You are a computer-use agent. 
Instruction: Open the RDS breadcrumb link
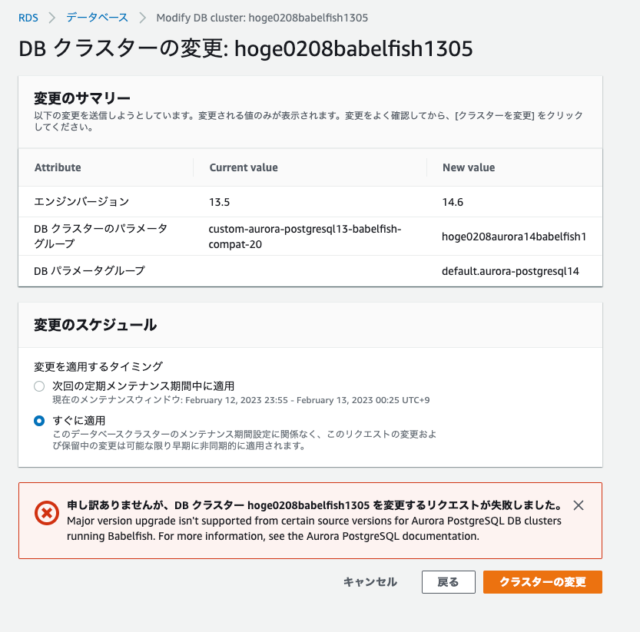(x=28, y=18)
